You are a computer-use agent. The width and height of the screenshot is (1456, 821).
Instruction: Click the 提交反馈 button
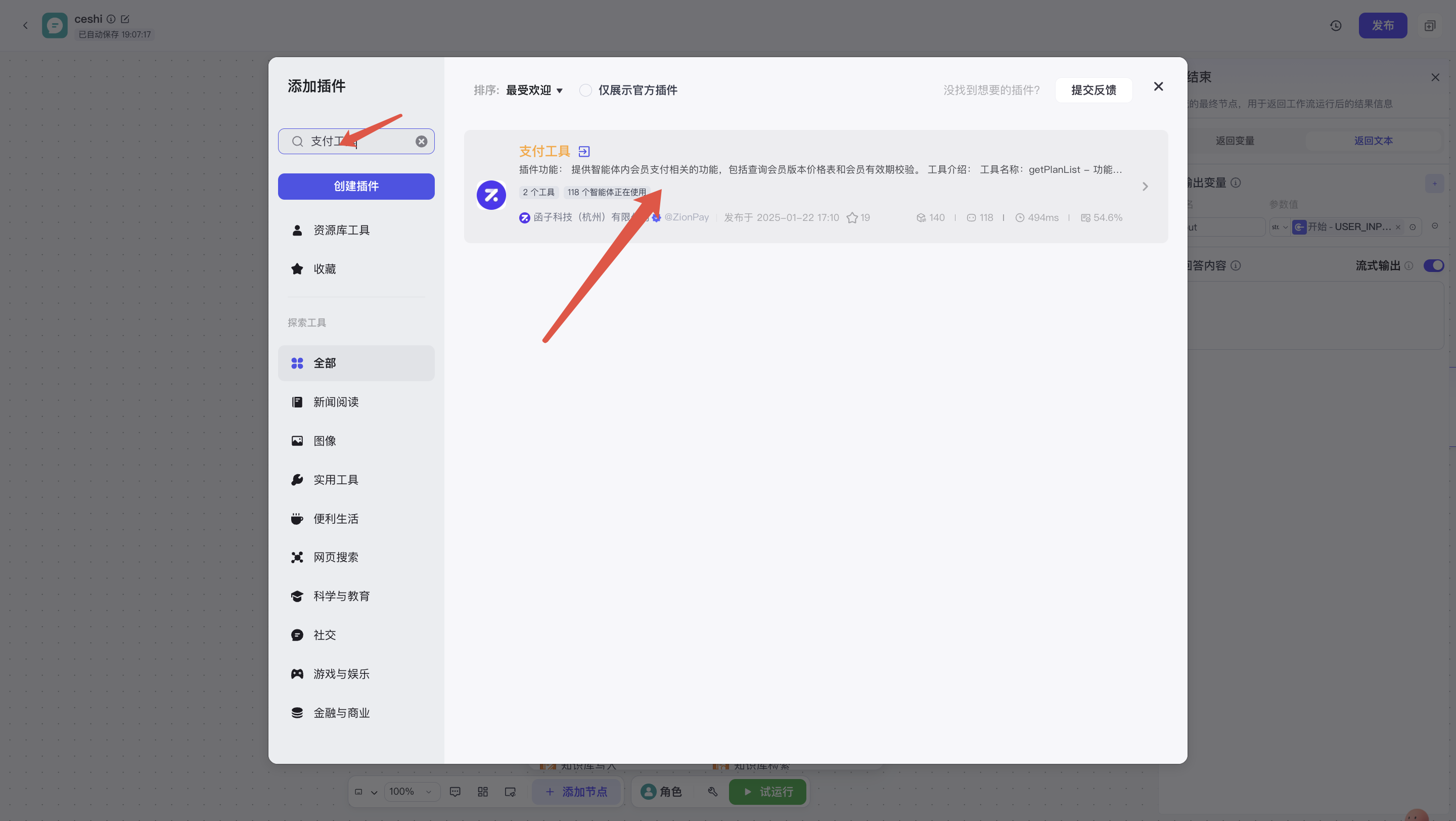(1093, 90)
